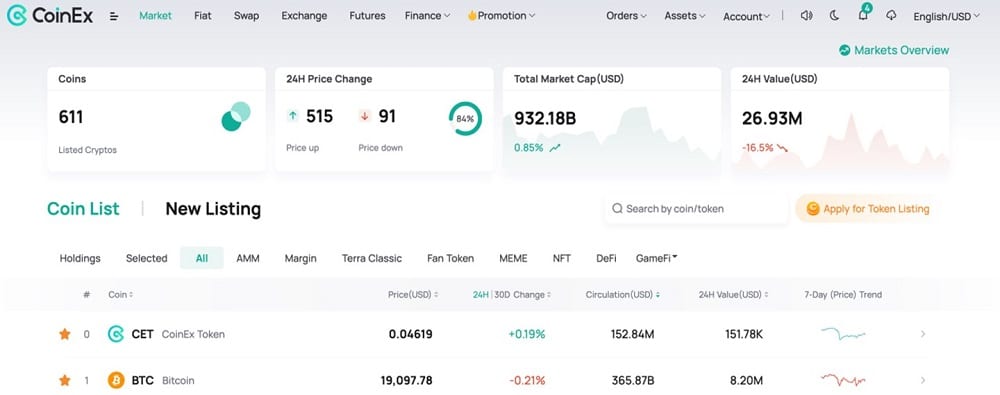Open the English/USD language dropdown
The height and width of the screenshot is (395, 1000).
point(946,17)
